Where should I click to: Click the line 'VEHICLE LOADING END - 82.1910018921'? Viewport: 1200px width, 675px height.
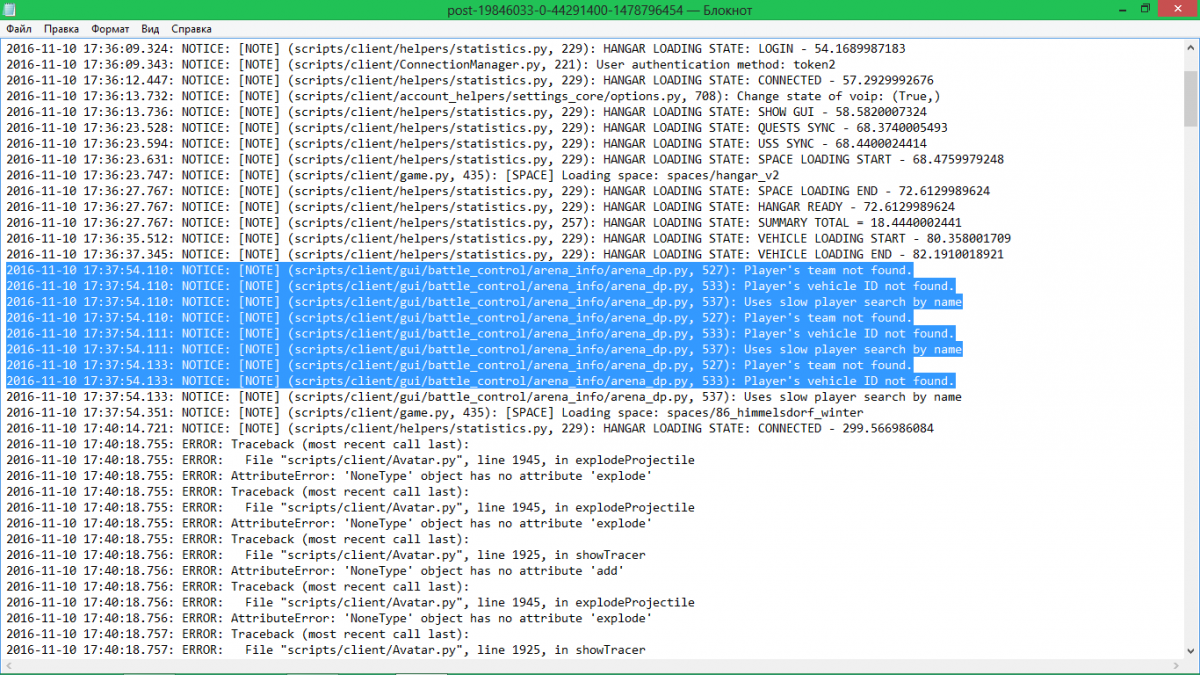pos(505,254)
